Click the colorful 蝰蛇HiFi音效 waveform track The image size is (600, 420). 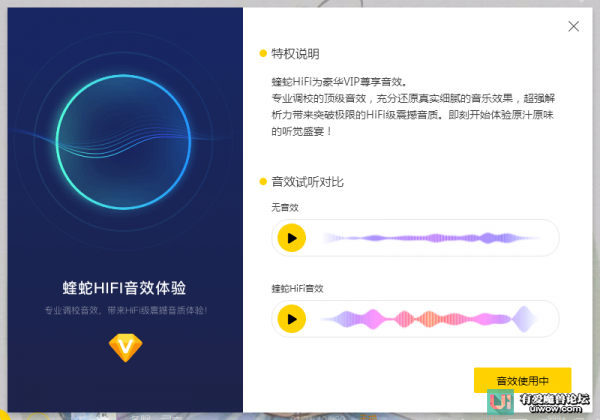coord(430,319)
